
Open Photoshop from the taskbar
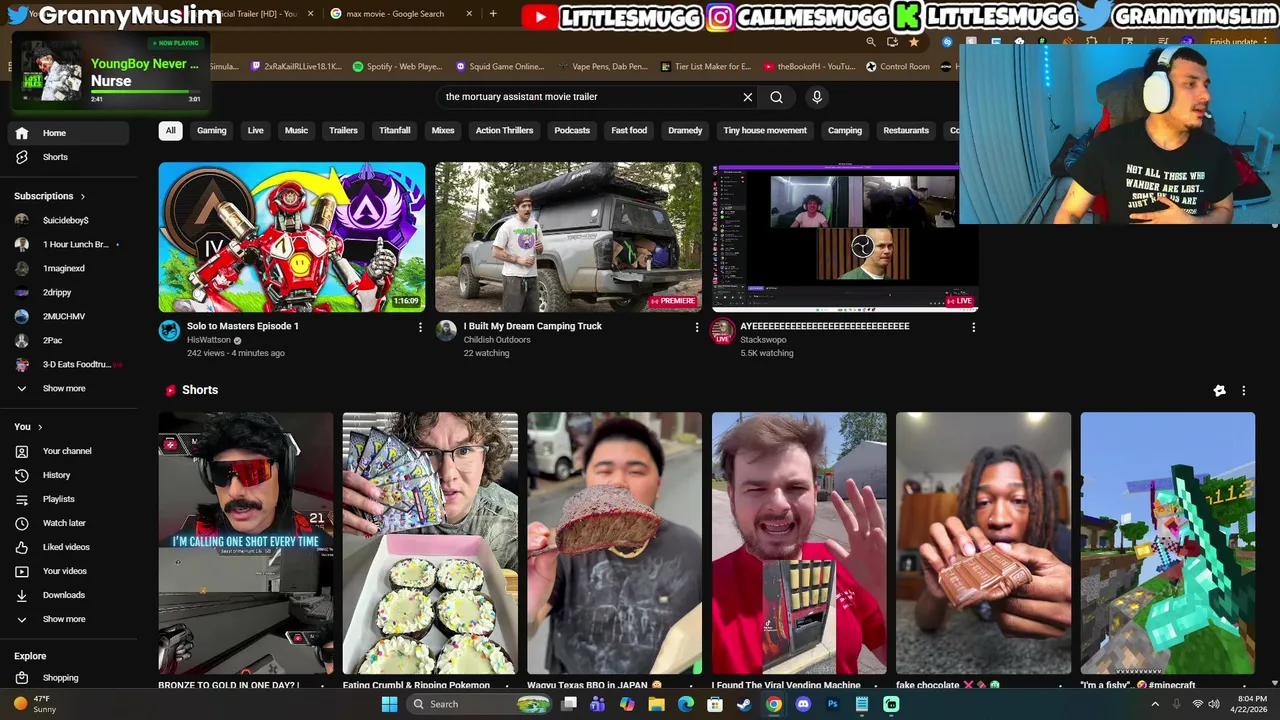[832, 704]
